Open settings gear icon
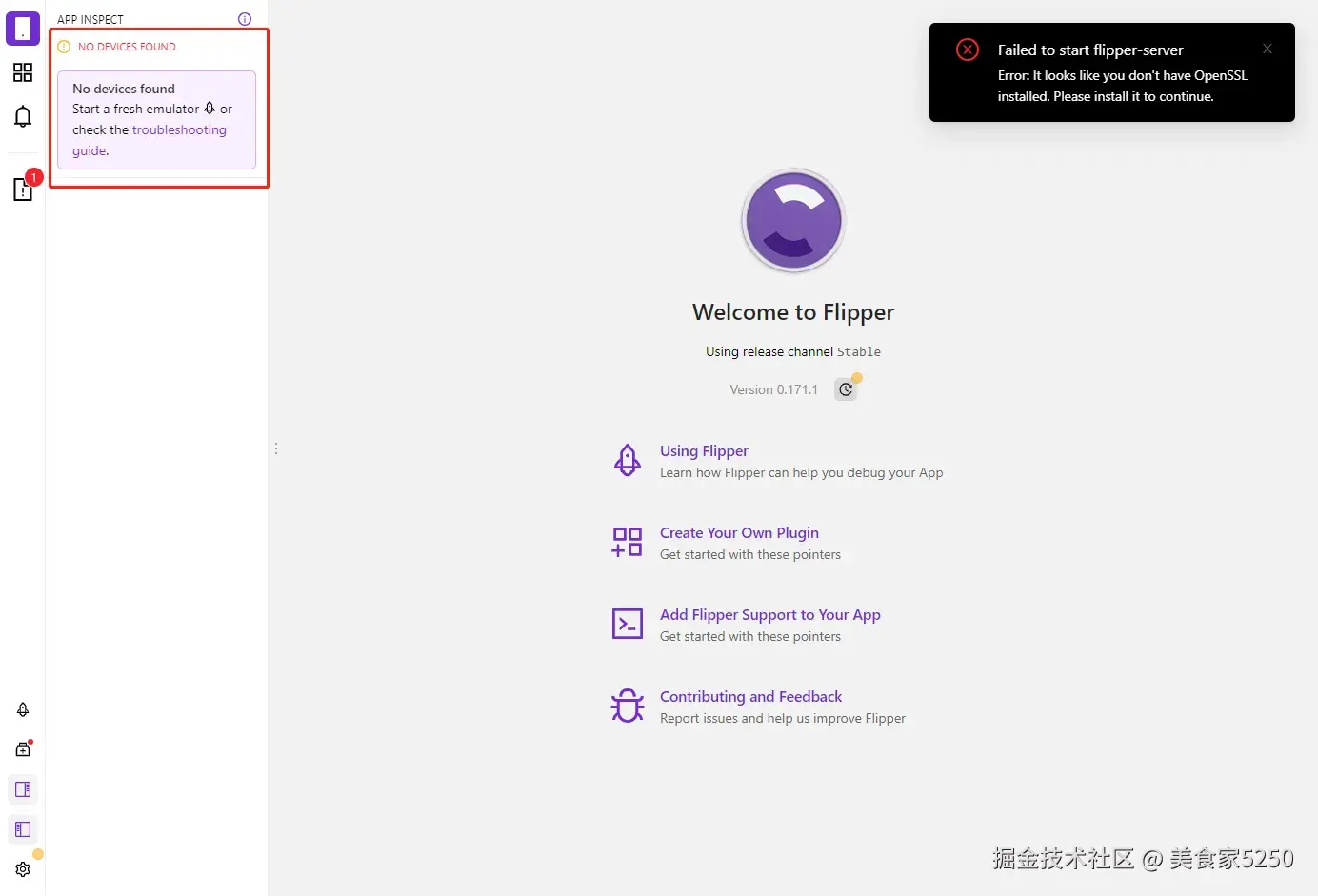 click(23, 869)
